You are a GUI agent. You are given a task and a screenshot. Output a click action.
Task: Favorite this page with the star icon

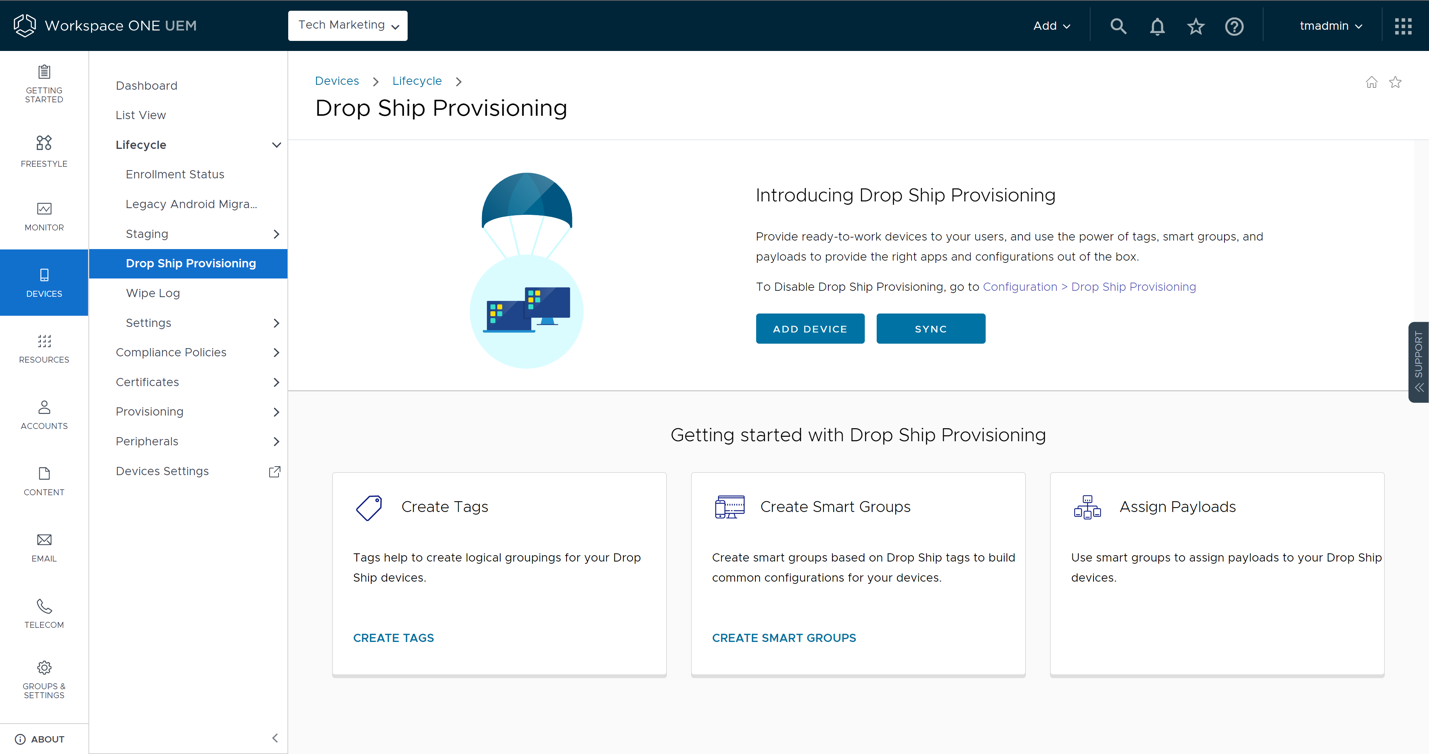tap(1395, 82)
